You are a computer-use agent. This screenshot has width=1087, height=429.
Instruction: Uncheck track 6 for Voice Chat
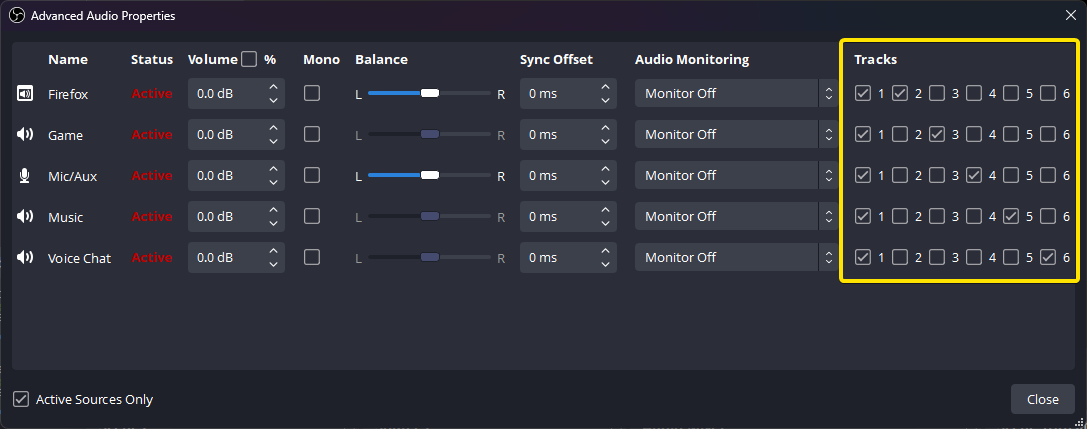(1048, 257)
